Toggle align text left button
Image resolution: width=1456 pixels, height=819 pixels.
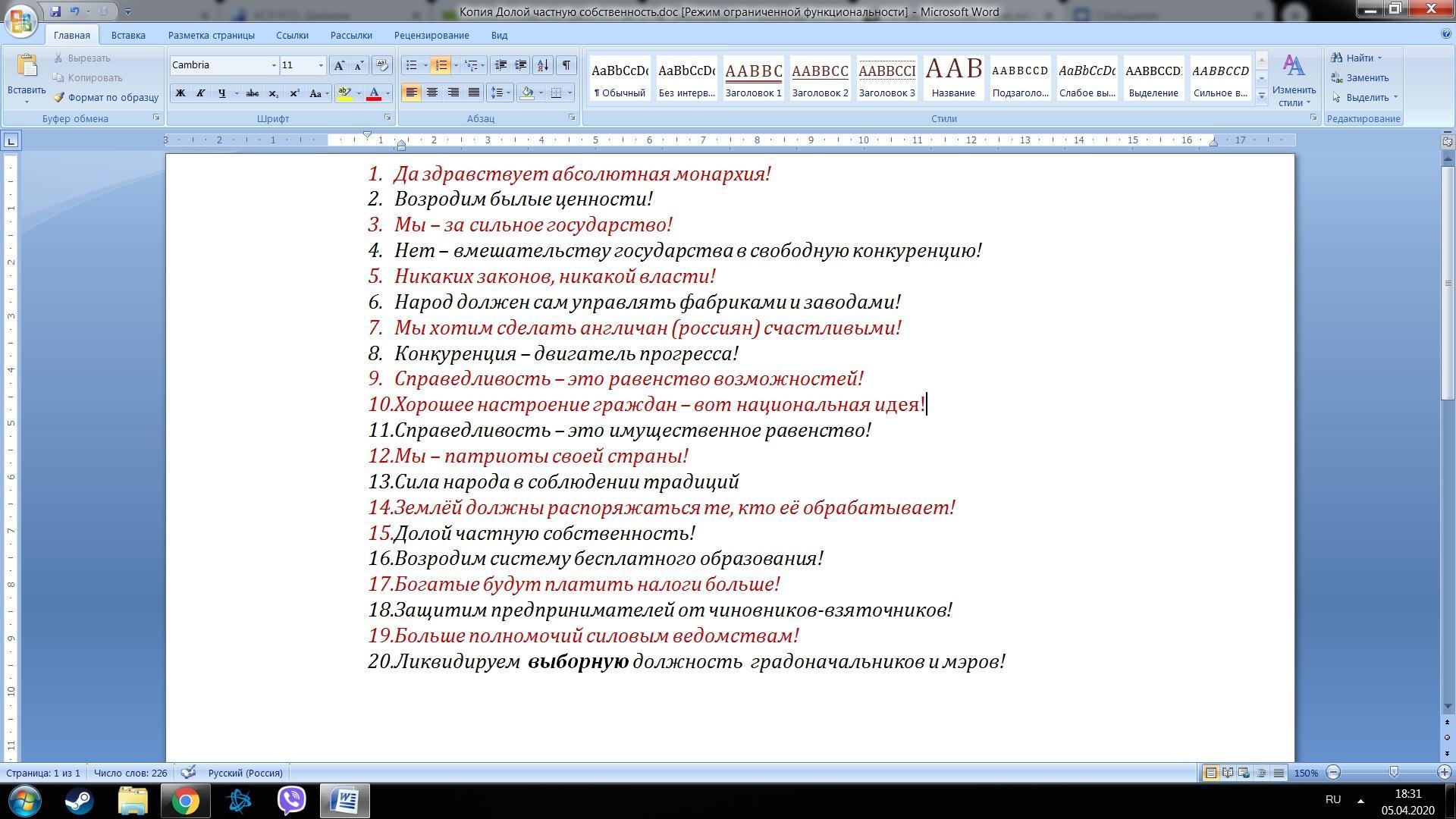(x=411, y=93)
